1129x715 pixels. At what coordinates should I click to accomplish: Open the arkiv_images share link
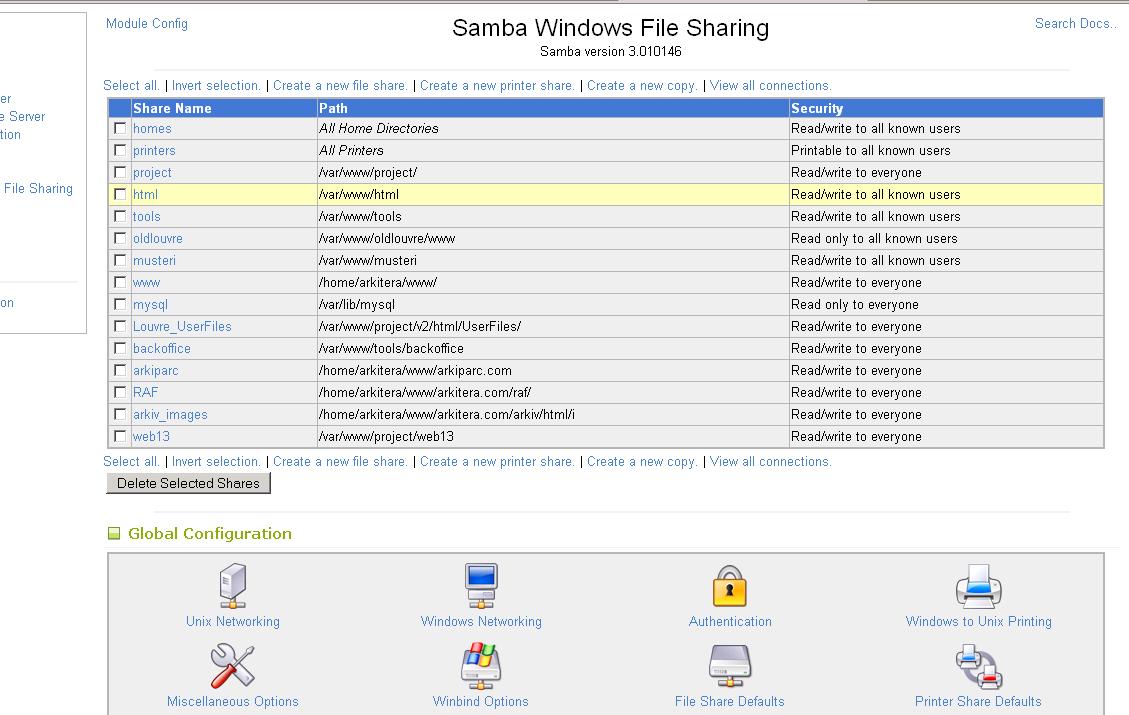pyautogui.click(x=170, y=415)
